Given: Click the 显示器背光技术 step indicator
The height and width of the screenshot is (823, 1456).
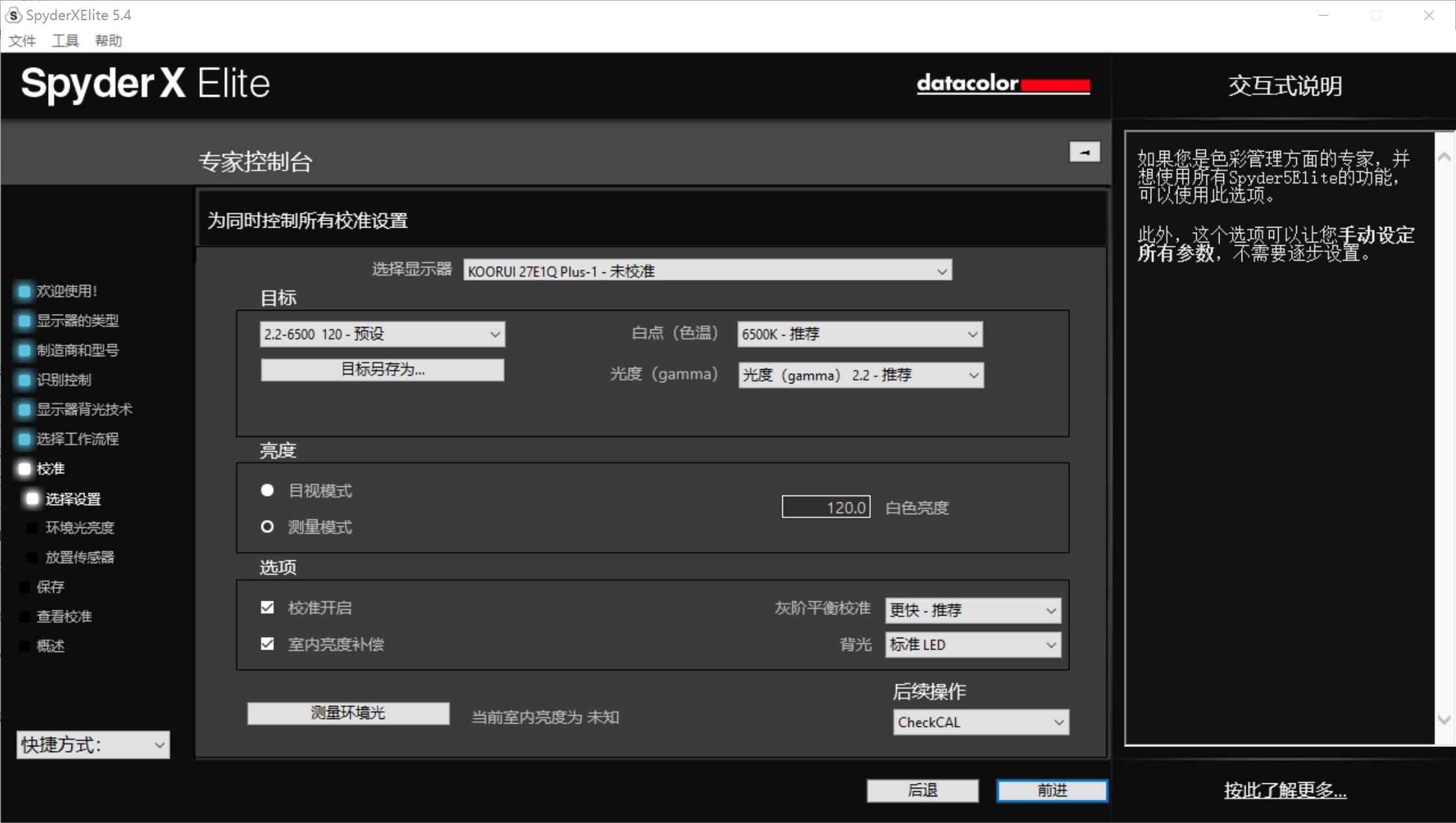Looking at the screenshot, I should [24, 410].
